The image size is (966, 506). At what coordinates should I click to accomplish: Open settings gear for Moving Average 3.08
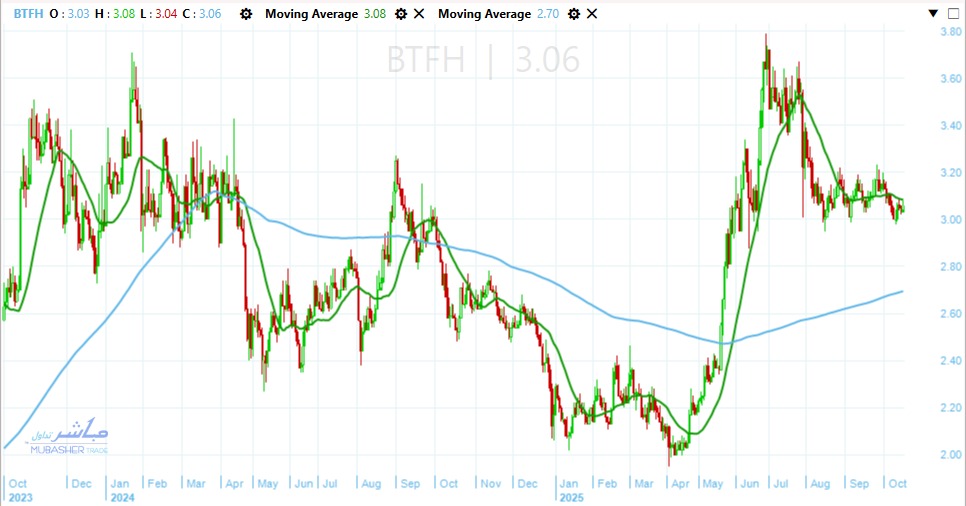click(x=401, y=14)
